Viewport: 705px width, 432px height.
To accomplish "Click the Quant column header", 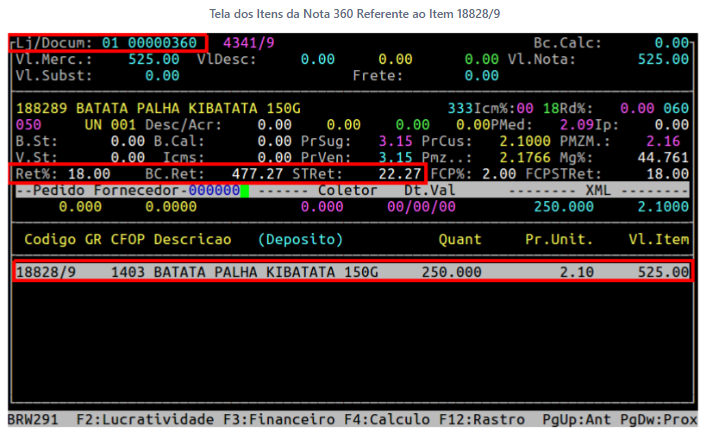I will 460,240.
